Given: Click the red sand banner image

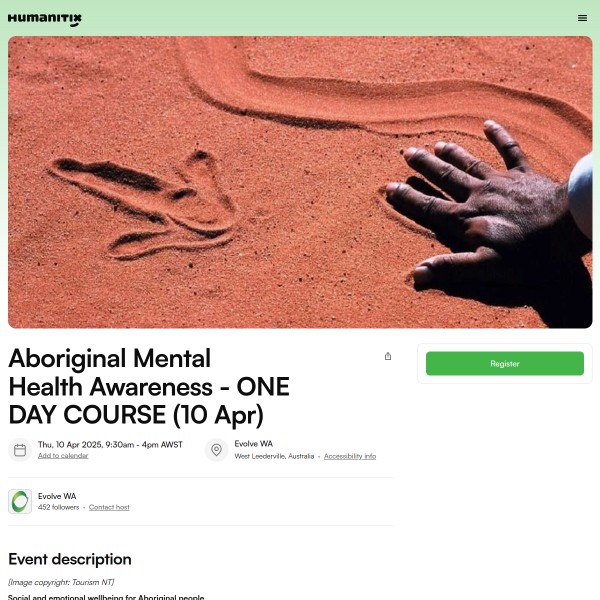Looking at the screenshot, I should coord(300,182).
